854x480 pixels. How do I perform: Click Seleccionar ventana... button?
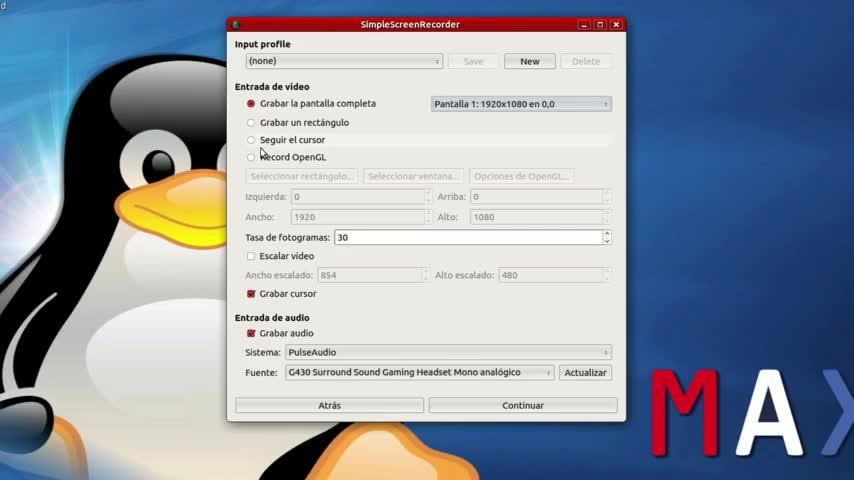[x=413, y=177]
